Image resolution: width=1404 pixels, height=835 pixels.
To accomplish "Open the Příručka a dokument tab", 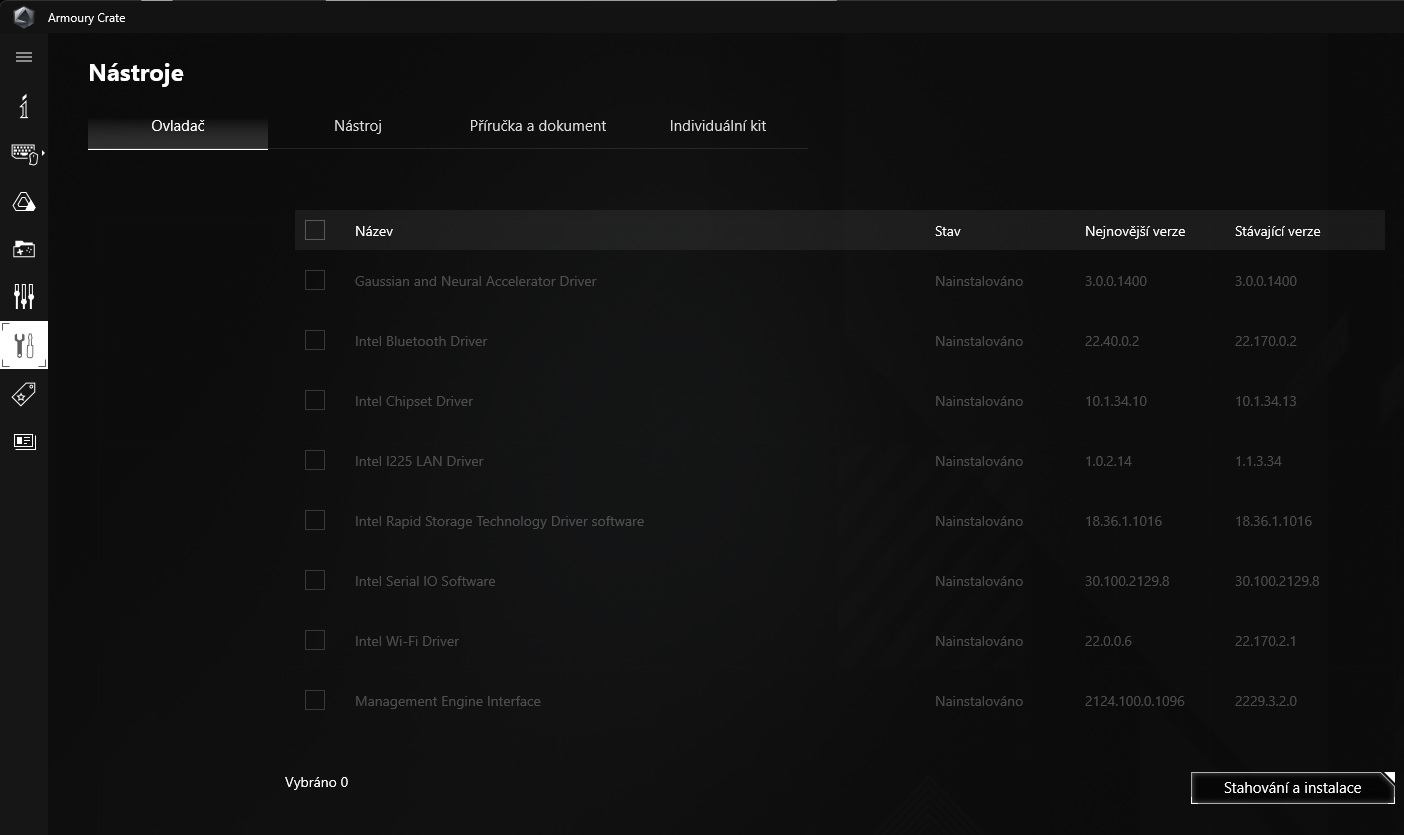I will [x=538, y=126].
